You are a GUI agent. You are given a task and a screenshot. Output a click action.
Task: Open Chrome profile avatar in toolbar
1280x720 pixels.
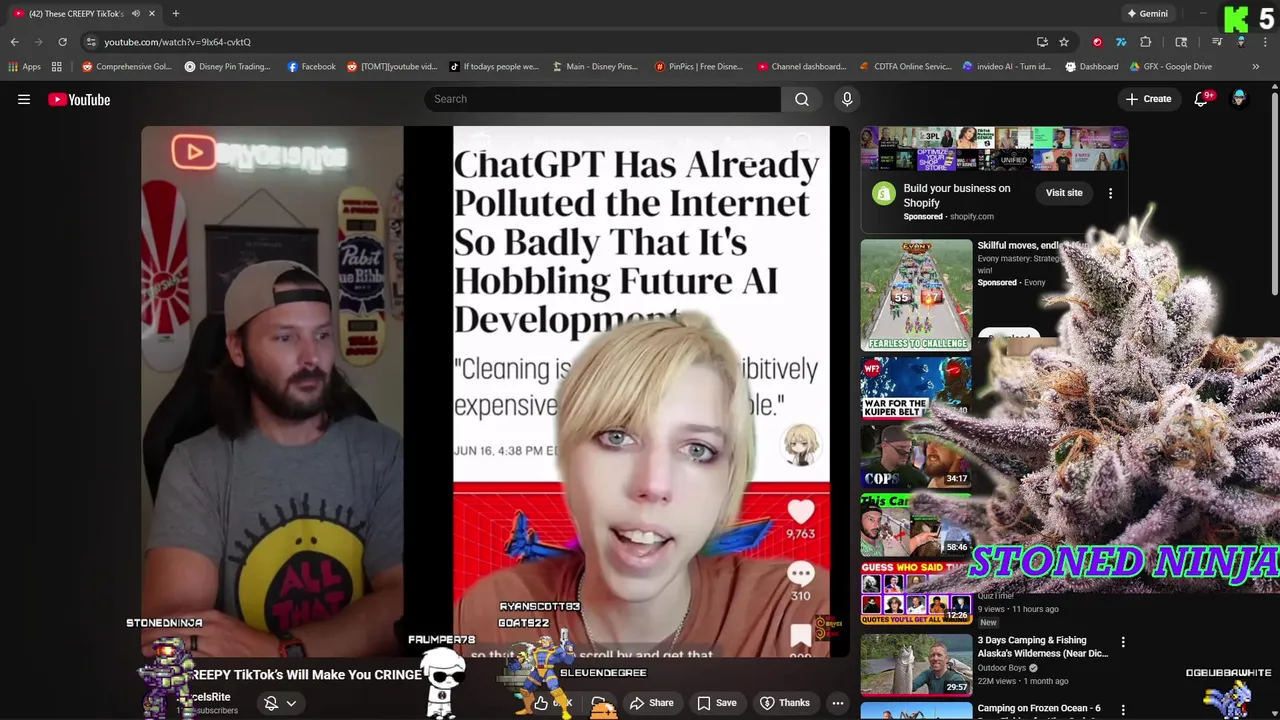point(1240,42)
